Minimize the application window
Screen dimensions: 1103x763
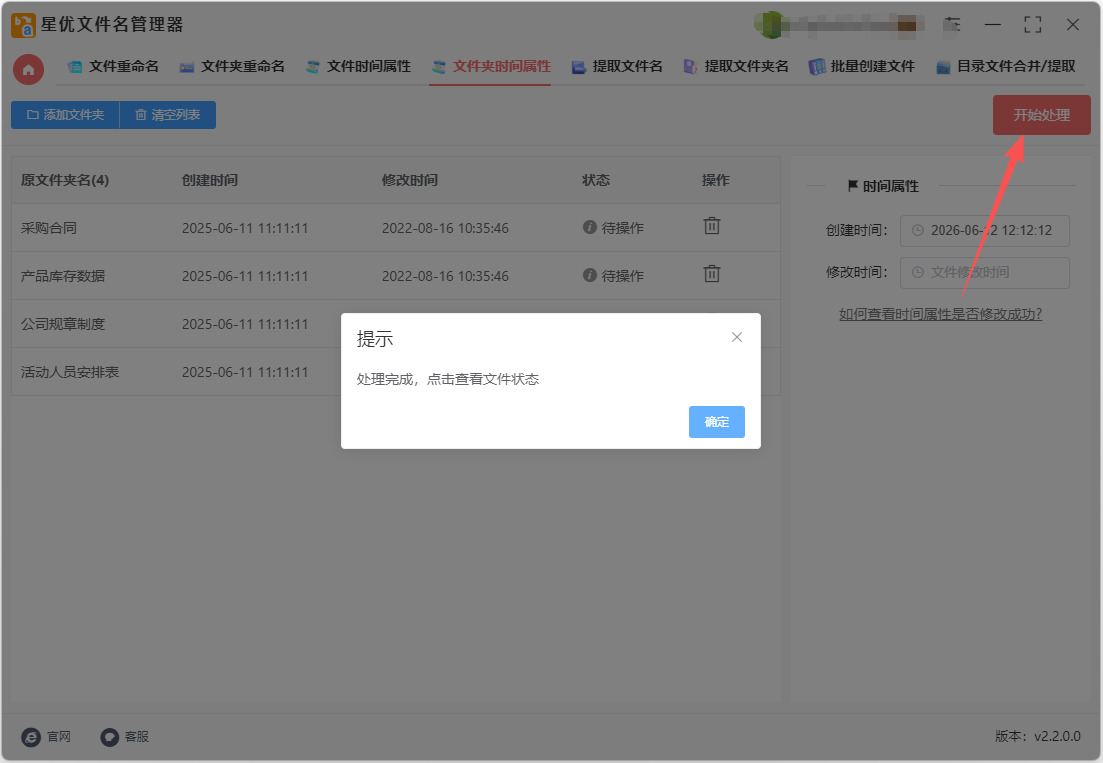click(993, 25)
